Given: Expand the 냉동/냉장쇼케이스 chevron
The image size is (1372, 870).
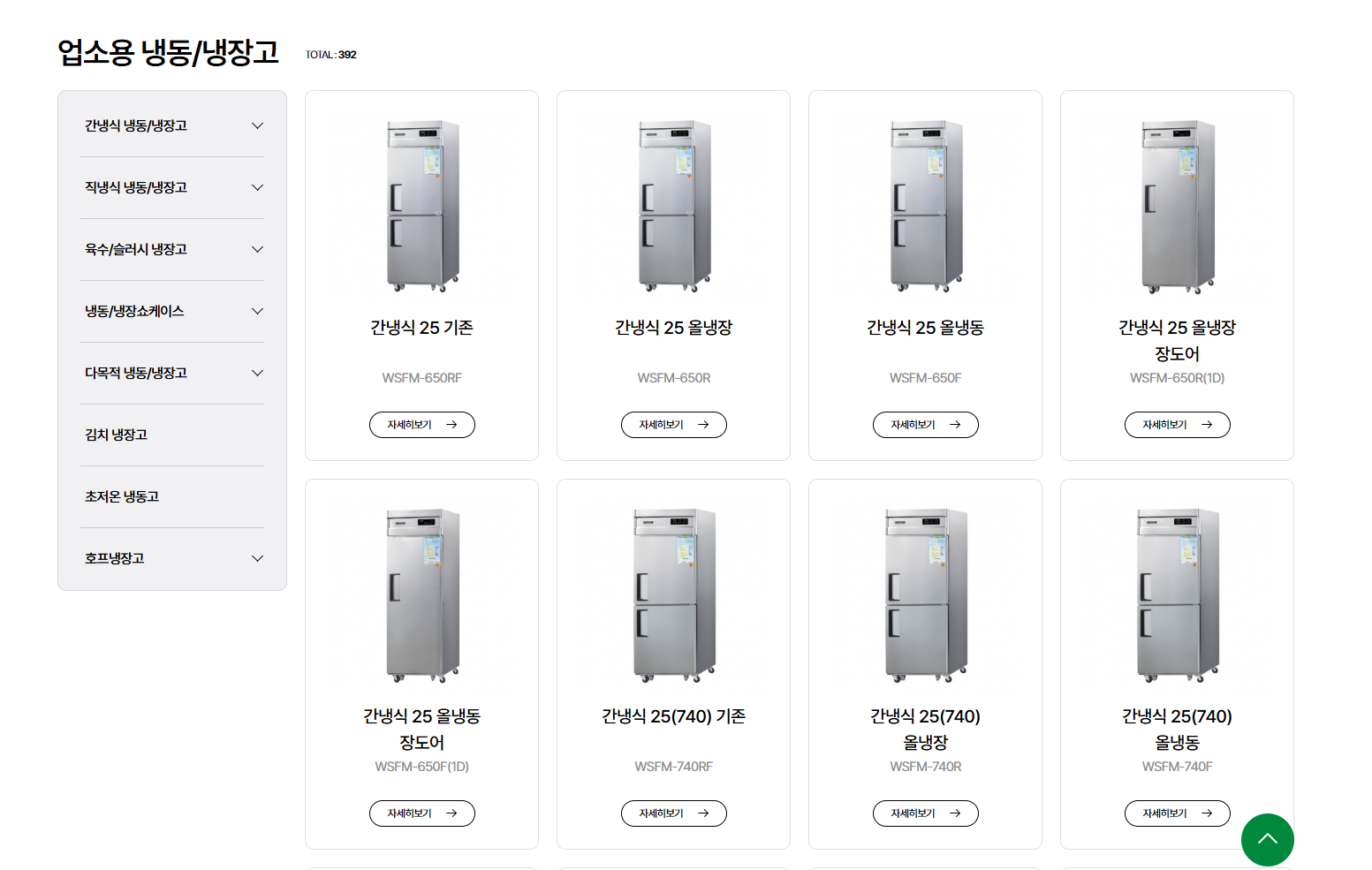Looking at the screenshot, I should pos(258,311).
